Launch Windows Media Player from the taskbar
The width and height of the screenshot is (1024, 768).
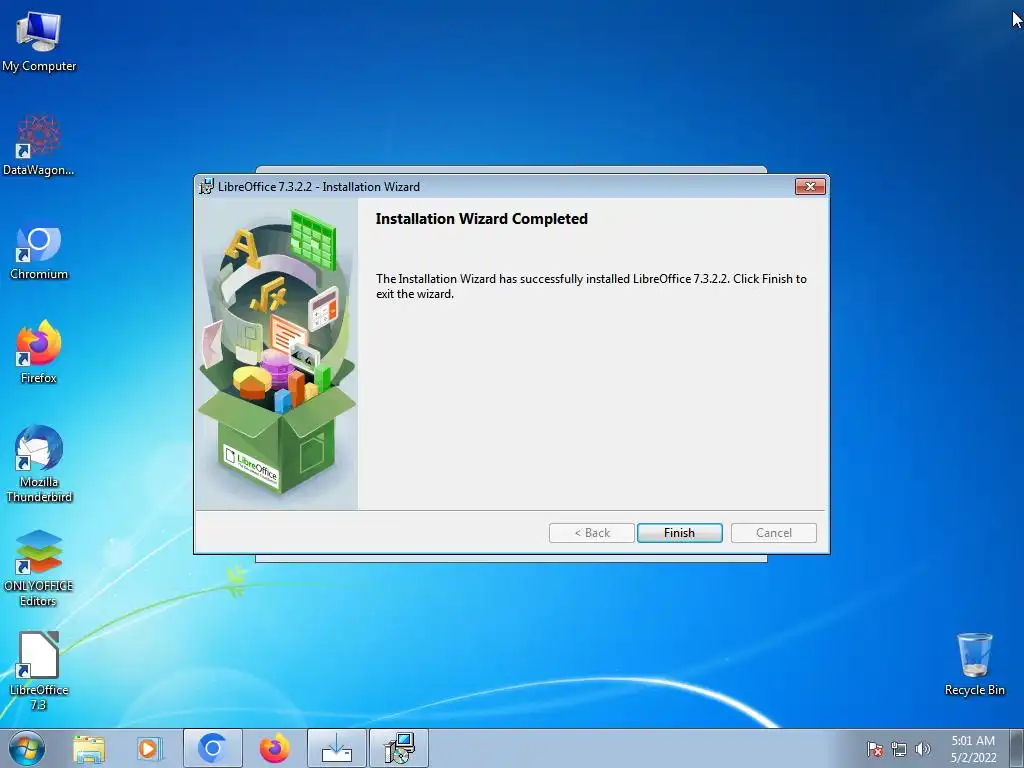point(150,749)
